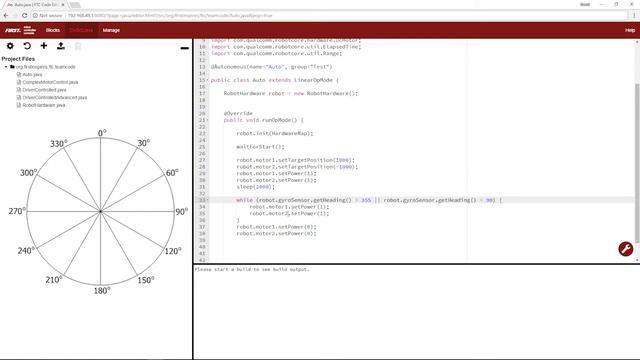
Task: Fold the while loop at line 33
Action: [207, 200]
